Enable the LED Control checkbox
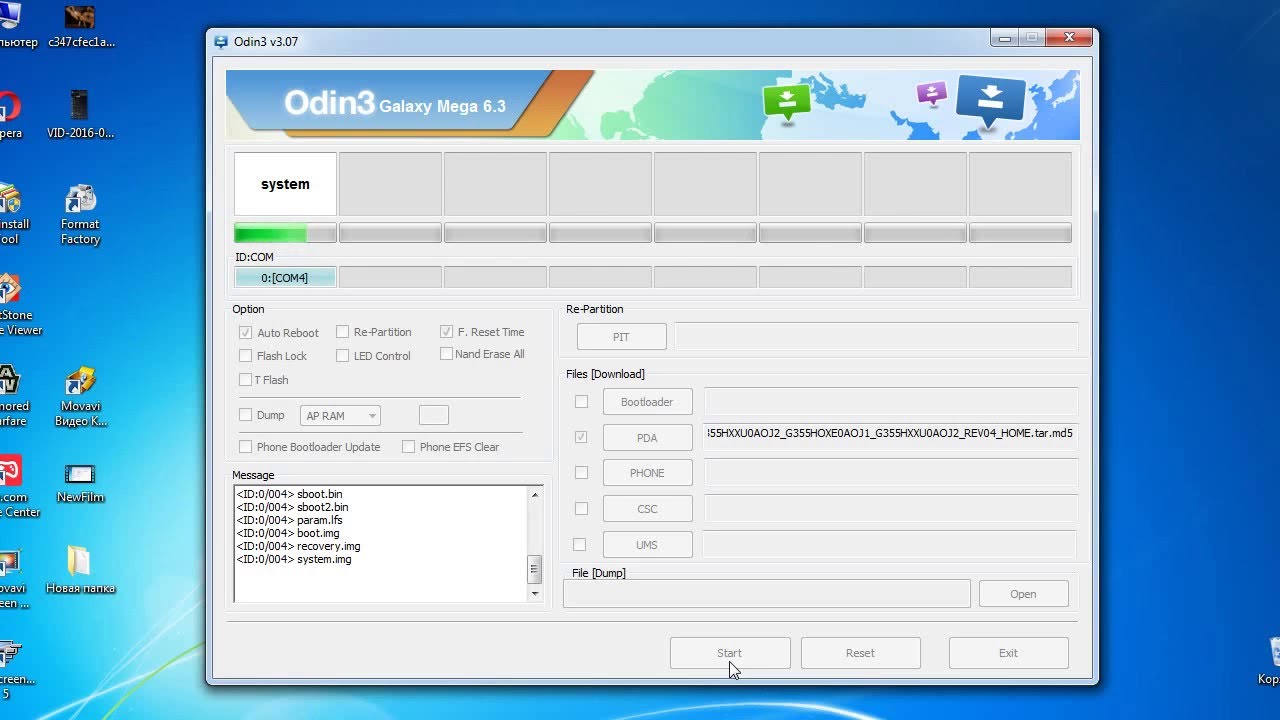 click(x=342, y=356)
